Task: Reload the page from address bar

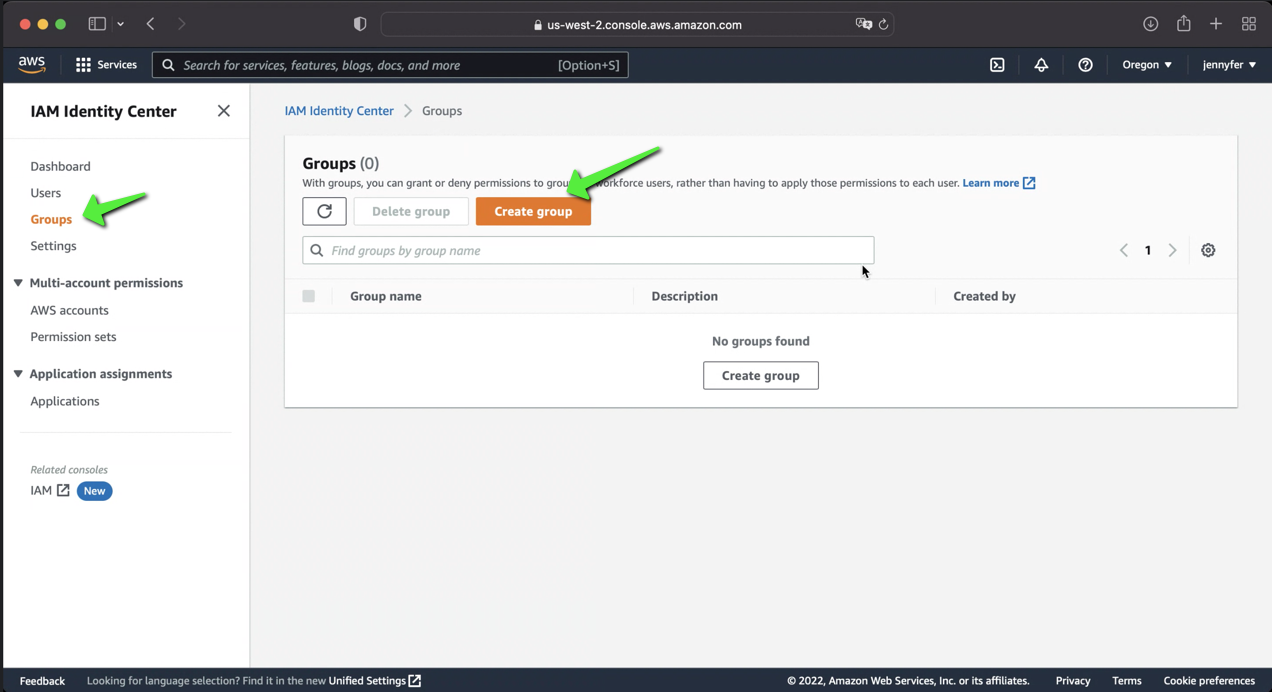Action: 883,24
